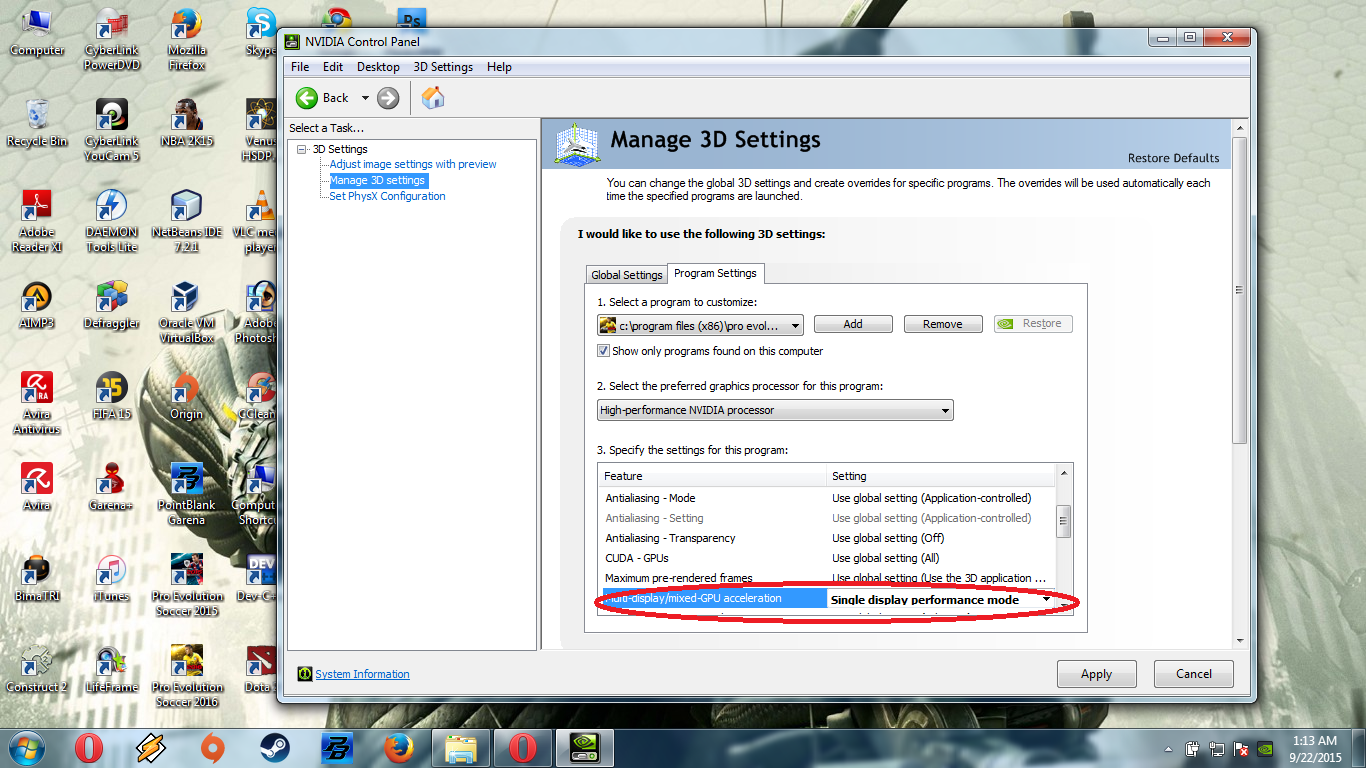Image resolution: width=1366 pixels, height=768 pixels.
Task: Select the Antialiasing - Mode row
Action: tap(826, 498)
